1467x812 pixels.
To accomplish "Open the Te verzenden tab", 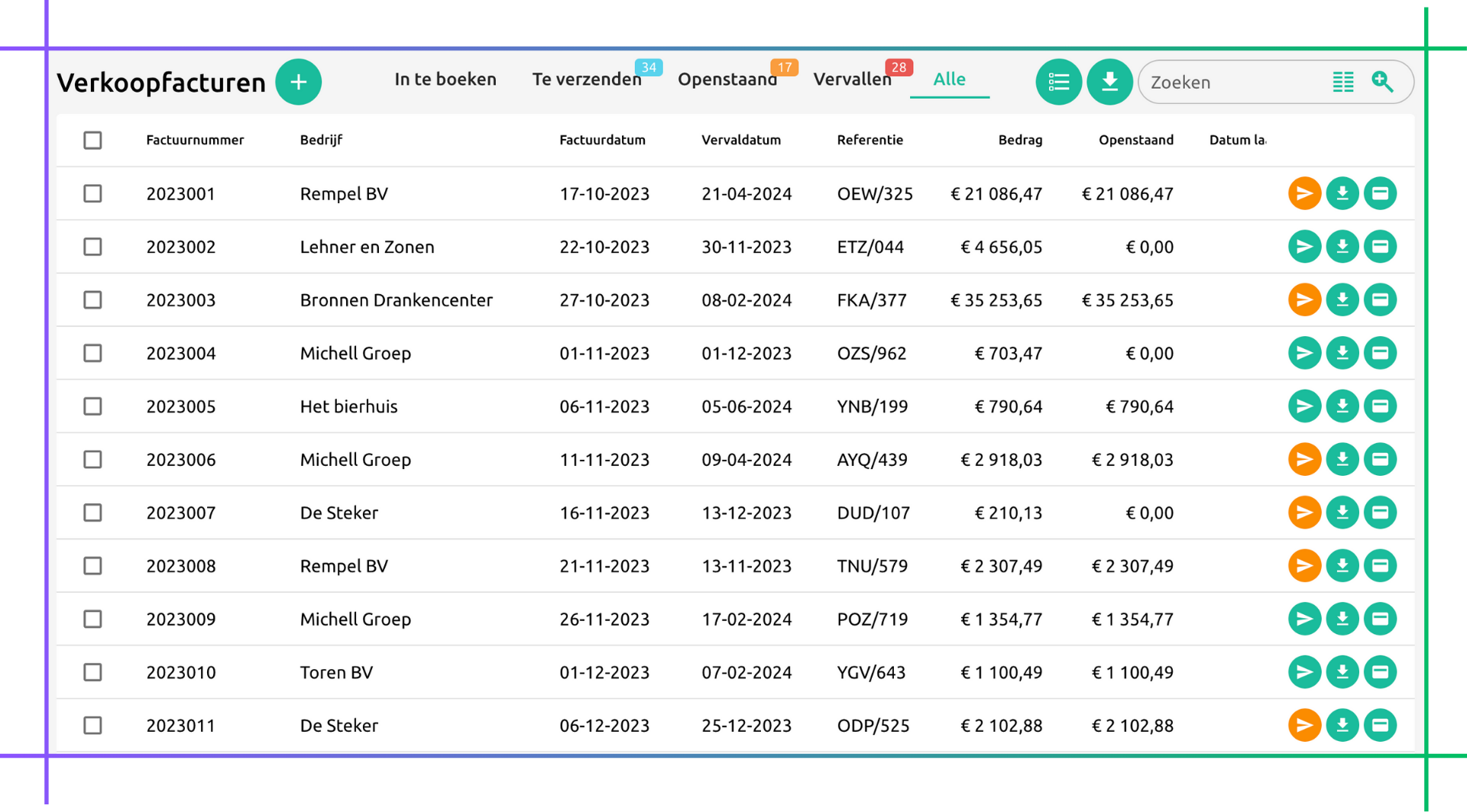I will pos(587,79).
